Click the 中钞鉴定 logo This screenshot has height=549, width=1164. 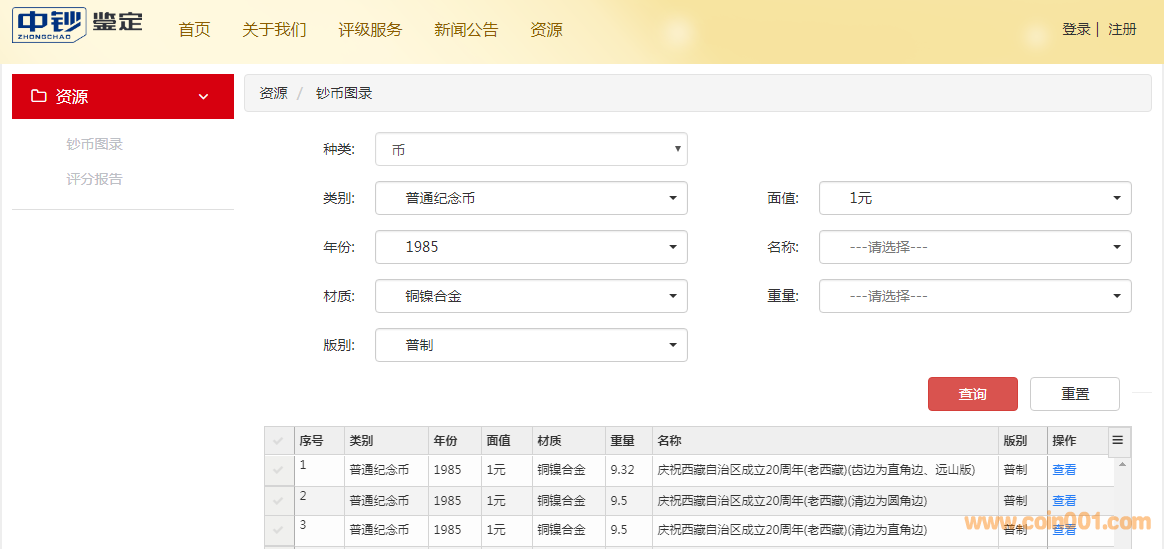[78, 24]
